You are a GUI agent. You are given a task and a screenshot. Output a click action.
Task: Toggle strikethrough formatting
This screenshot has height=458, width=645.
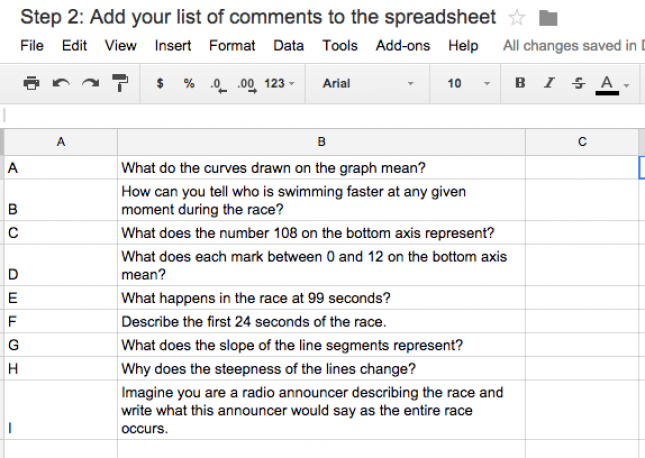coord(578,84)
